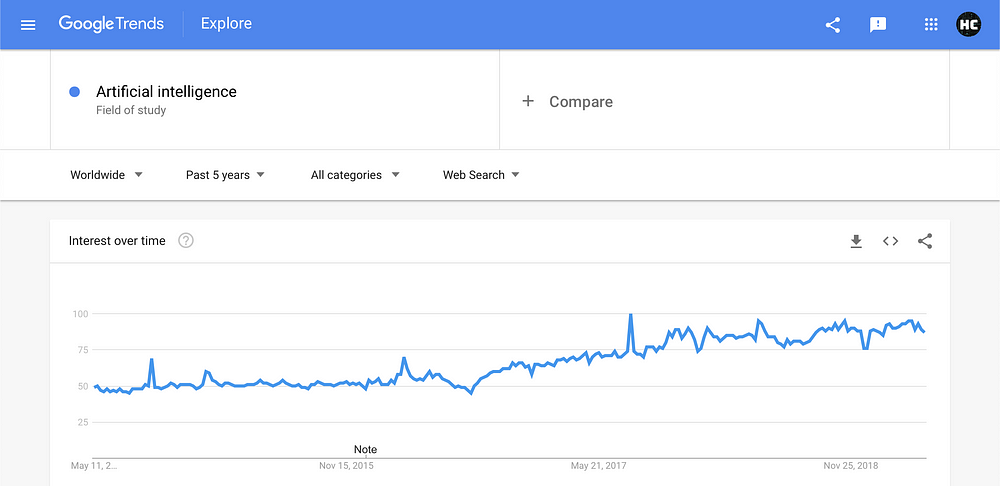Open the Past 5 years dropdown

click(225, 175)
